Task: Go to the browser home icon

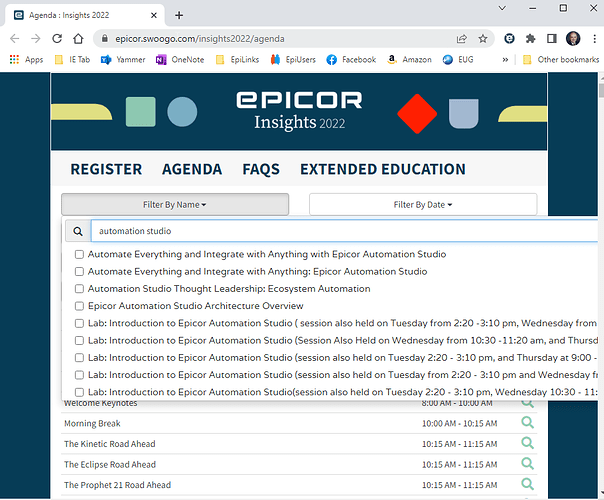Action: 78,39
